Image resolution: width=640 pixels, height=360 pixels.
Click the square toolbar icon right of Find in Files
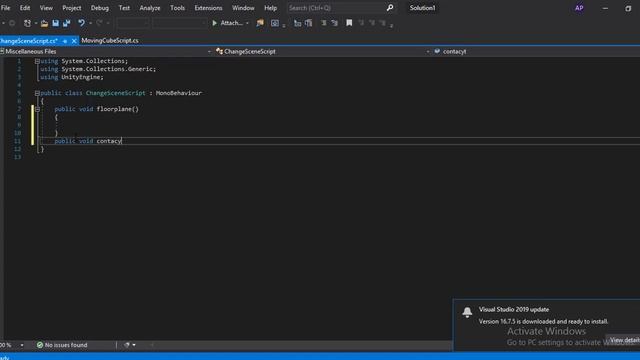(x=275, y=23)
